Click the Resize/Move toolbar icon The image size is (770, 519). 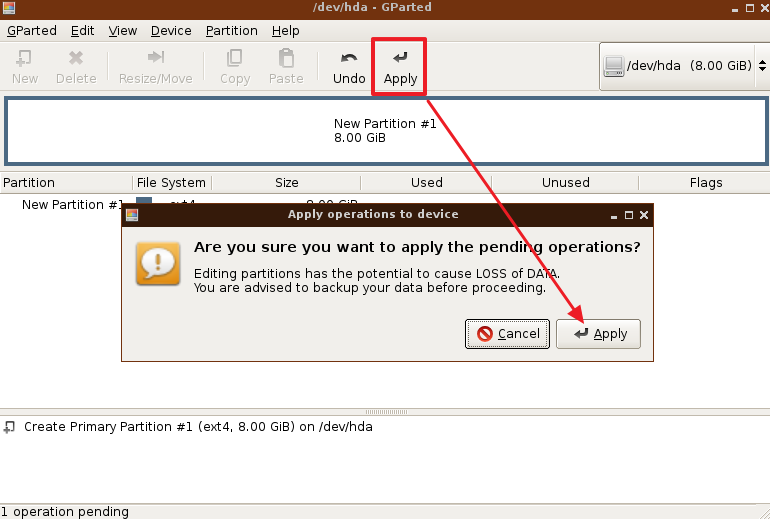(156, 66)
